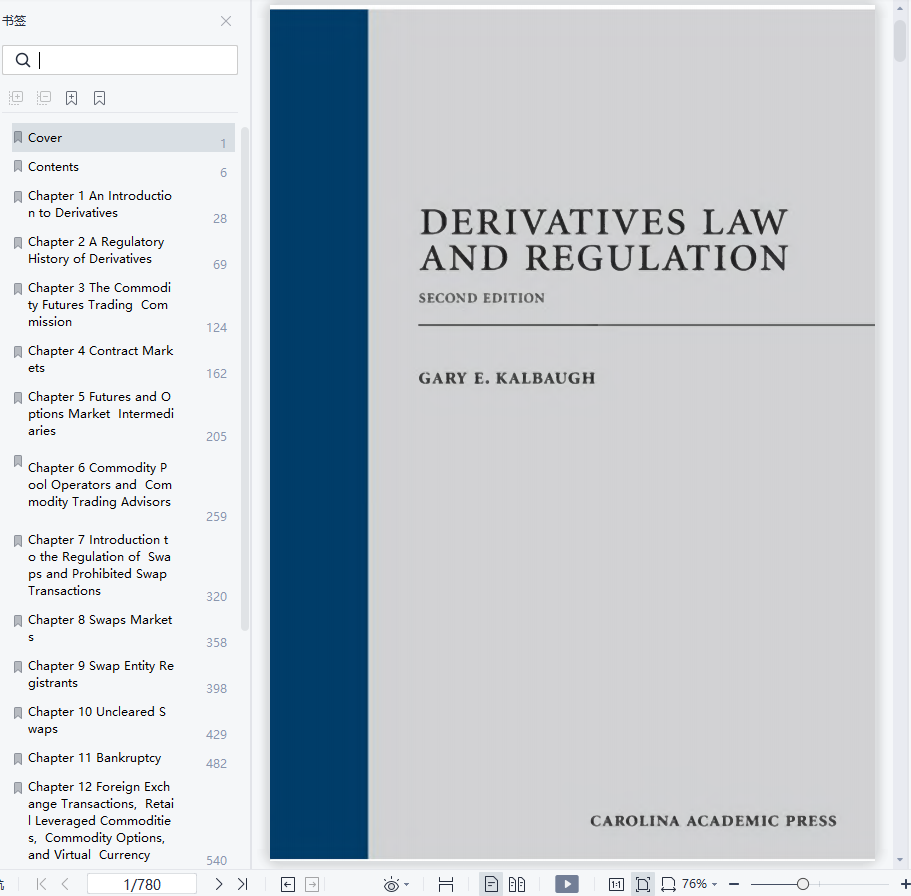Click page number 482 beside Chapter 11
The height and width of the screenshot is (896, 911).
[x=216, y=764]
